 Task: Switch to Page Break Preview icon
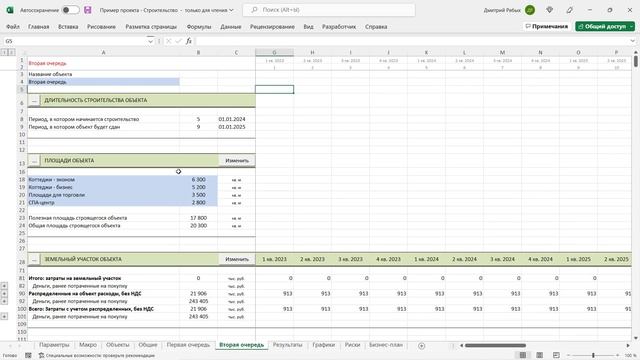point(556,355)
